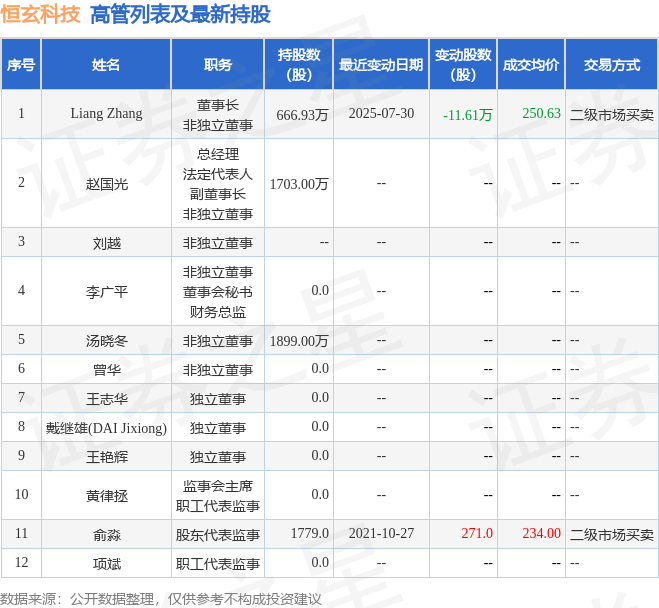Click the name 黄律拯
This screenshot has height=608, width=659.
[107, 496]
